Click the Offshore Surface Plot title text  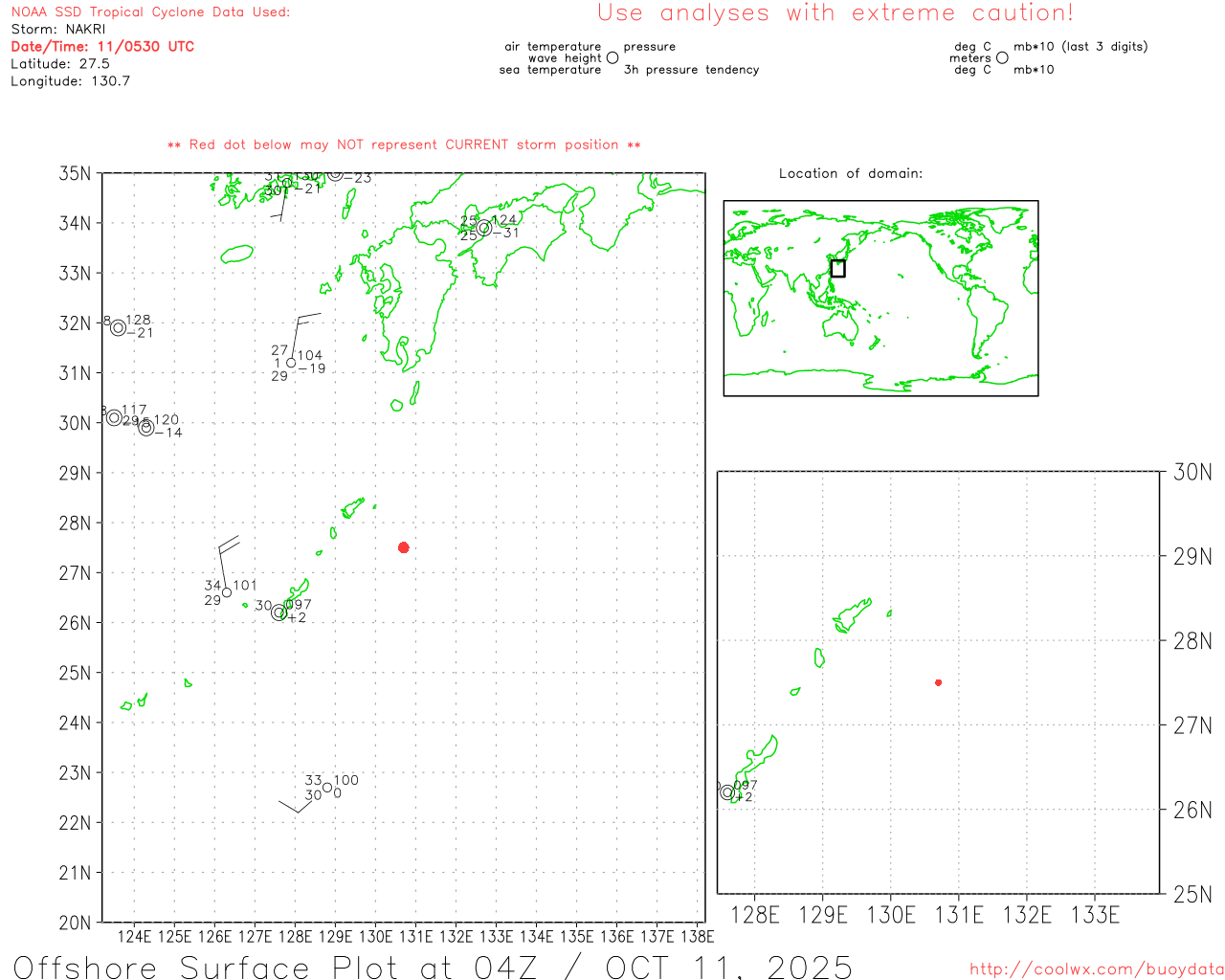[433, 966]
